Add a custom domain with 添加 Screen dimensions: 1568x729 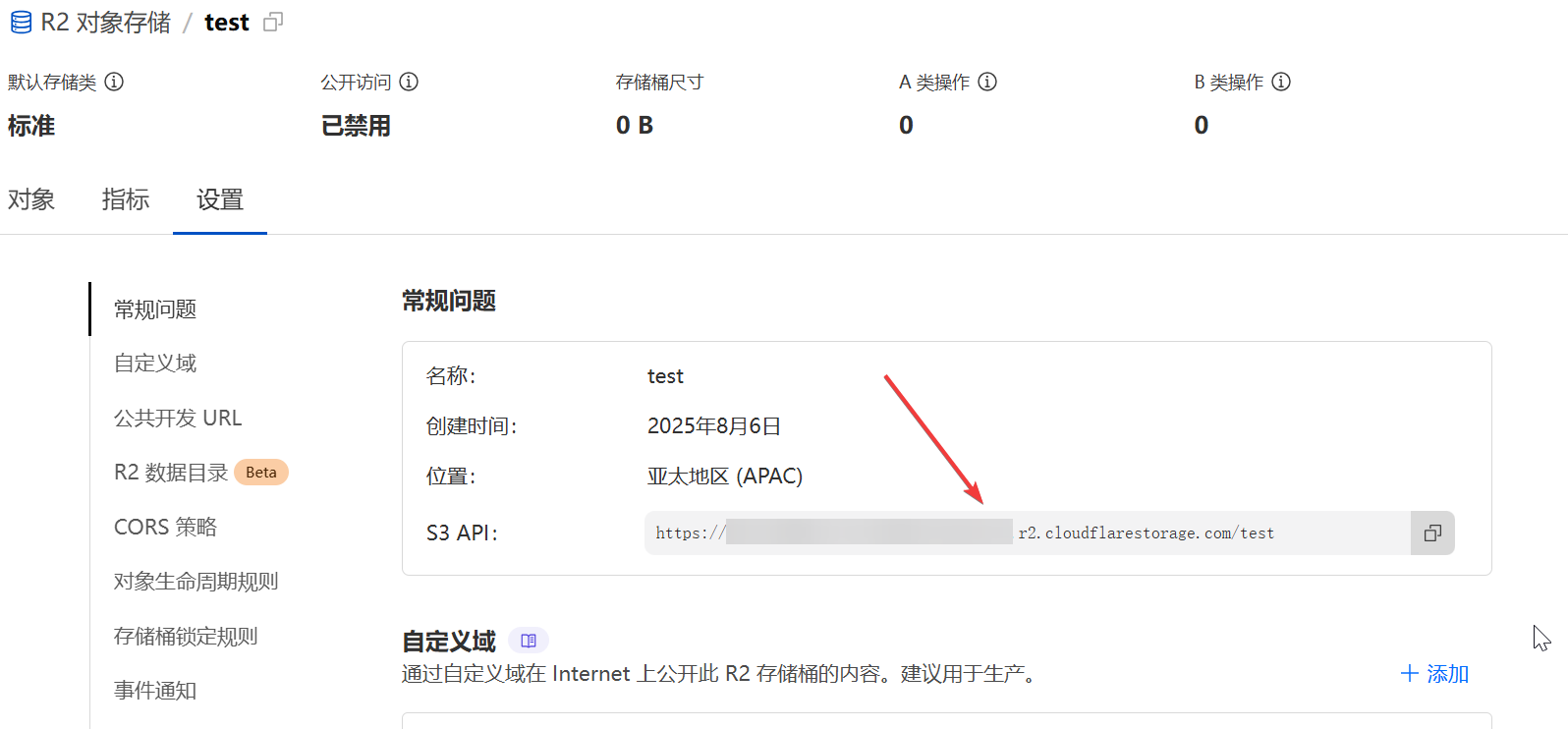(1434, 674)
